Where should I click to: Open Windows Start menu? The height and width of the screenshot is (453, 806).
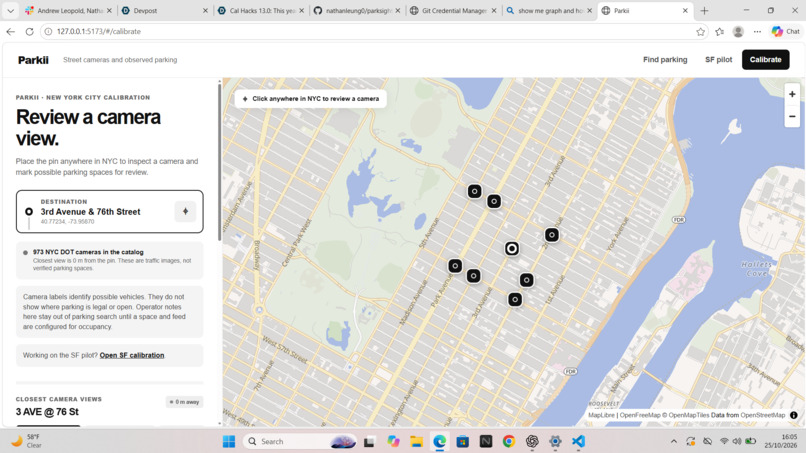click(229, 441)
